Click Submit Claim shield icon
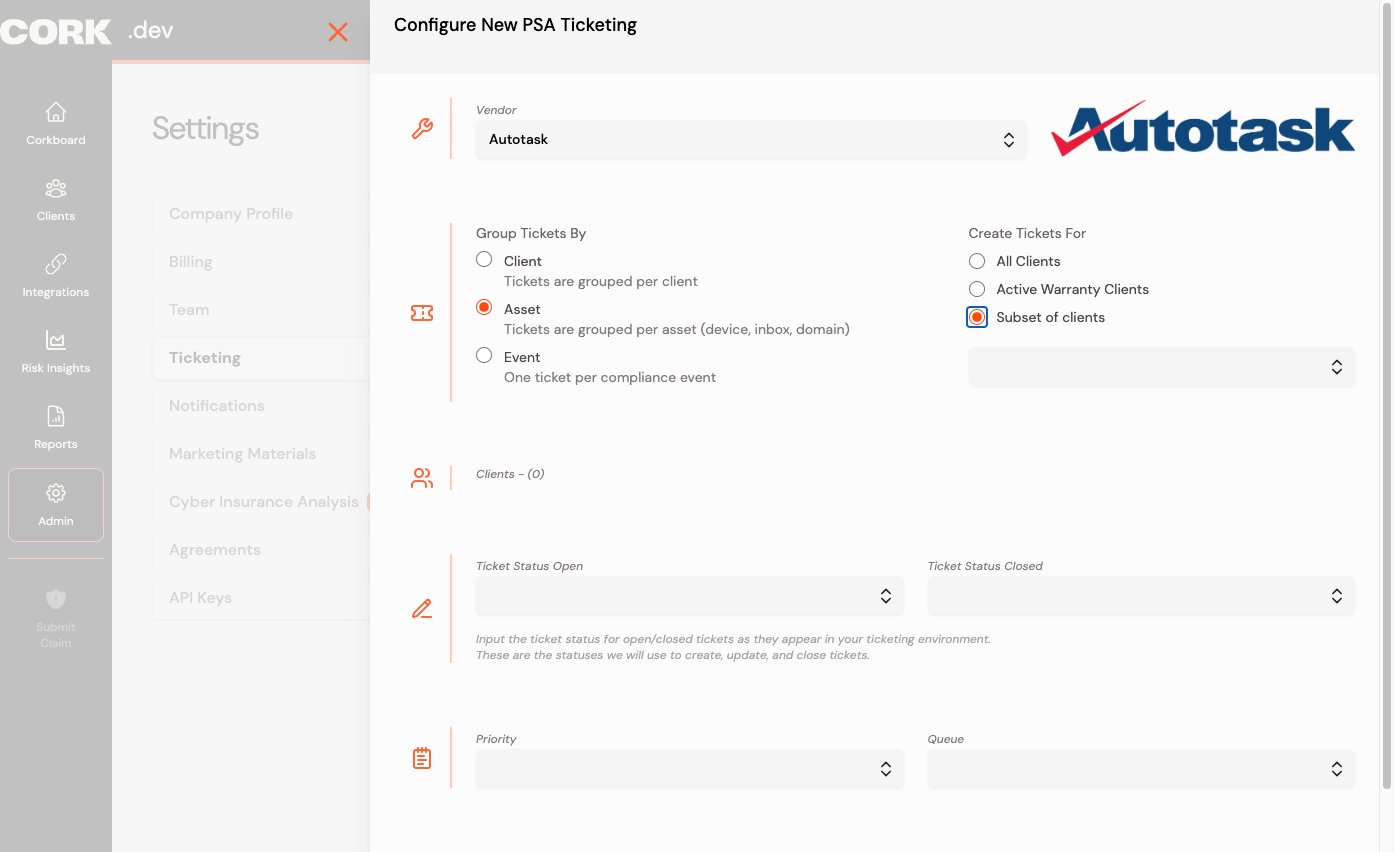 (x=56, y=599)
